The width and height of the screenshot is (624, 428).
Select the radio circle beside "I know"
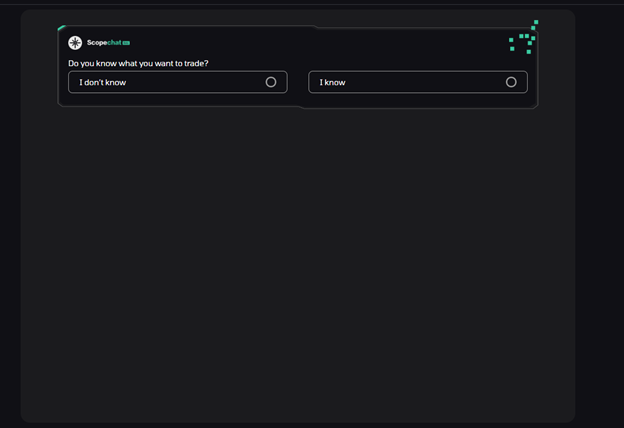point(511,82)
